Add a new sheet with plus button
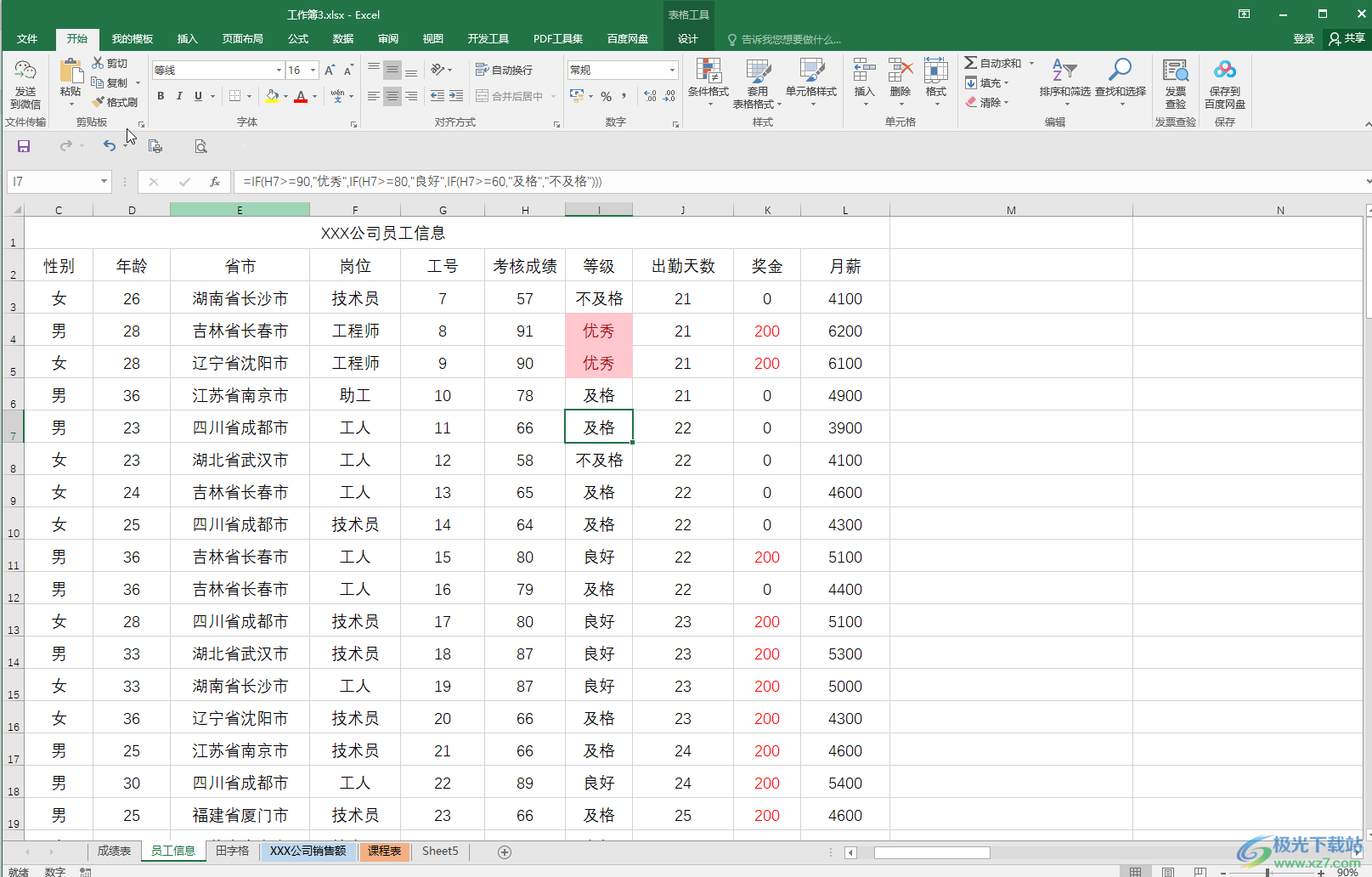1372x877 pixels. click(x=505, y=852)
